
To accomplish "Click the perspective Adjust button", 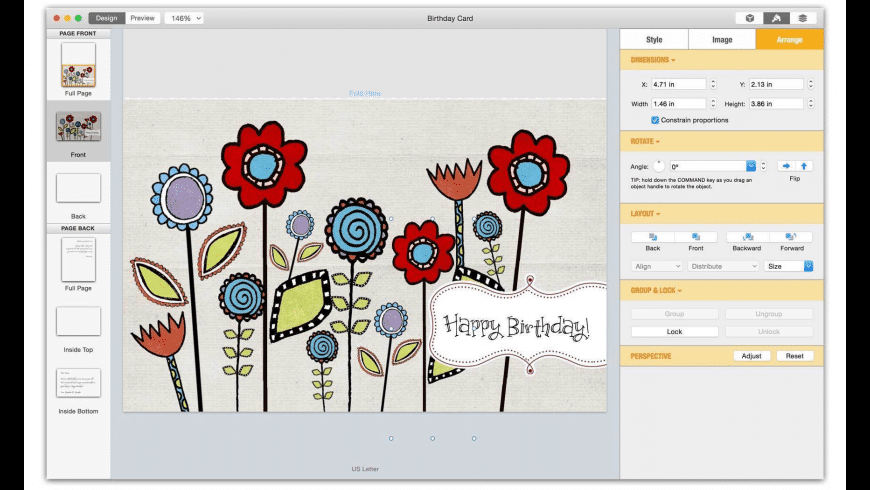I will (752, 356).
